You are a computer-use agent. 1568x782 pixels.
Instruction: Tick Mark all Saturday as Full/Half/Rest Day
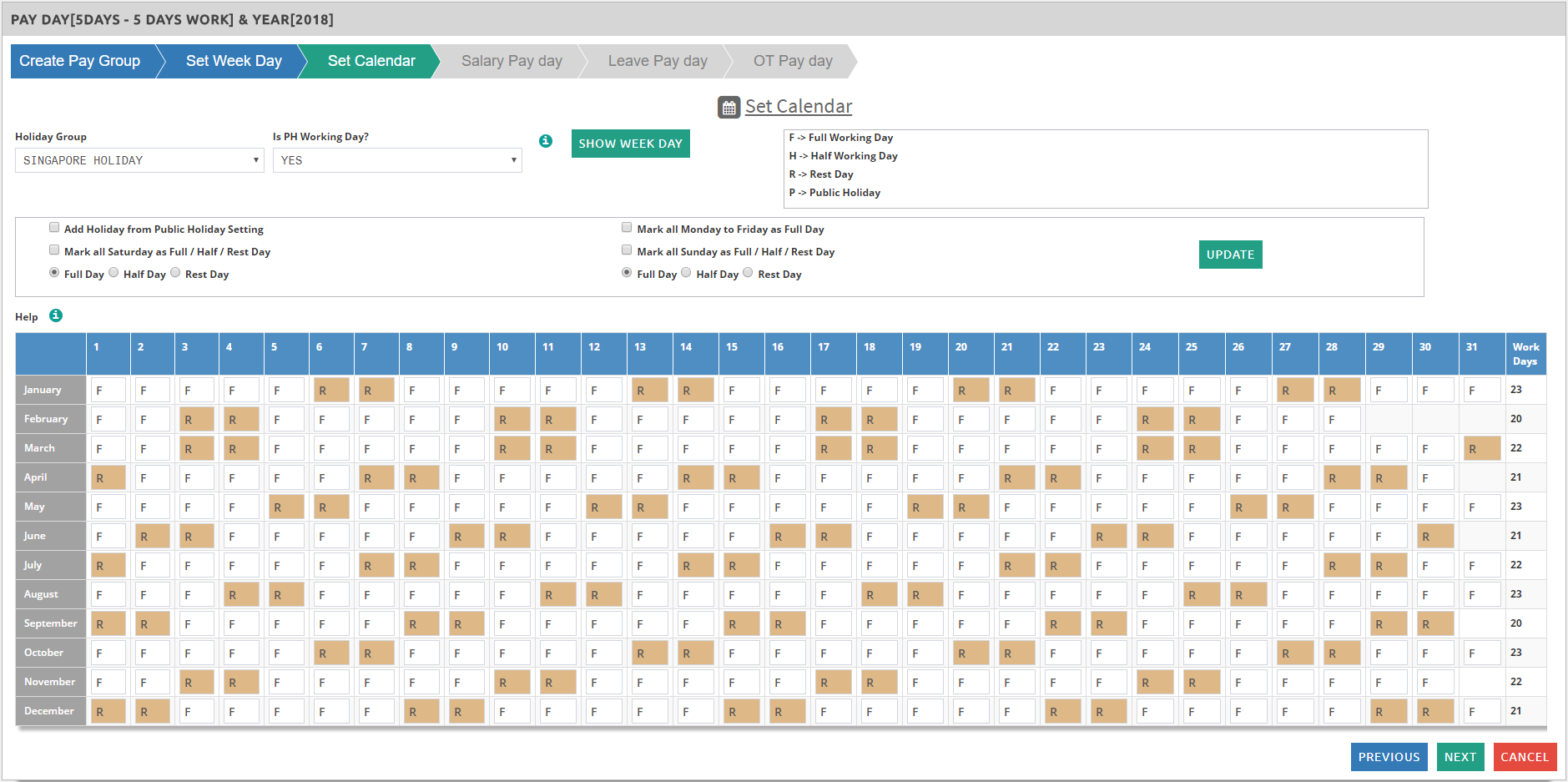[54, 250]
